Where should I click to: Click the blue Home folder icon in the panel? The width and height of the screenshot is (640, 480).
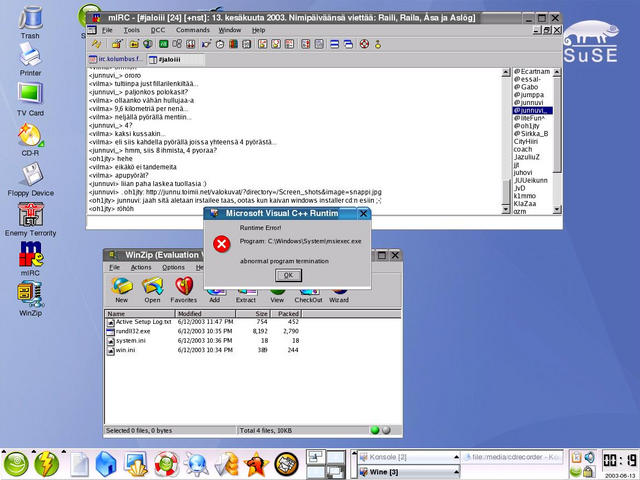(x=106, y=464)
